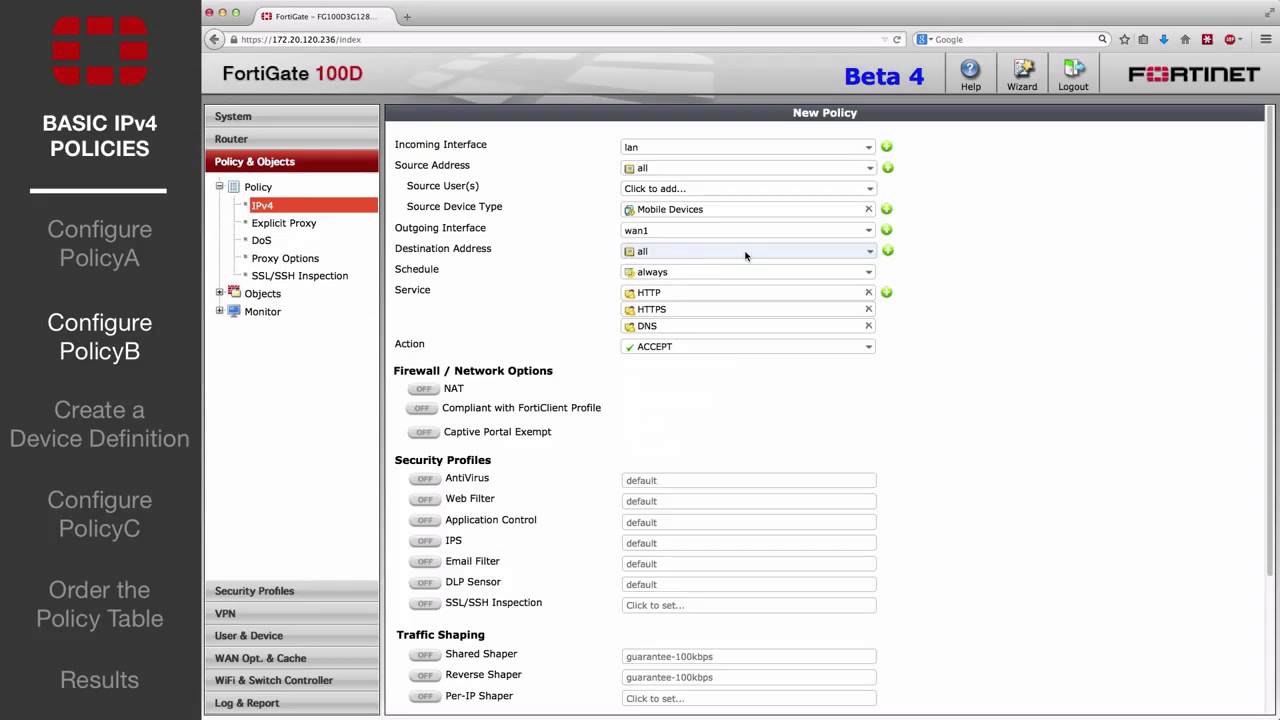Enable the IPS toggle

(424, 541)
